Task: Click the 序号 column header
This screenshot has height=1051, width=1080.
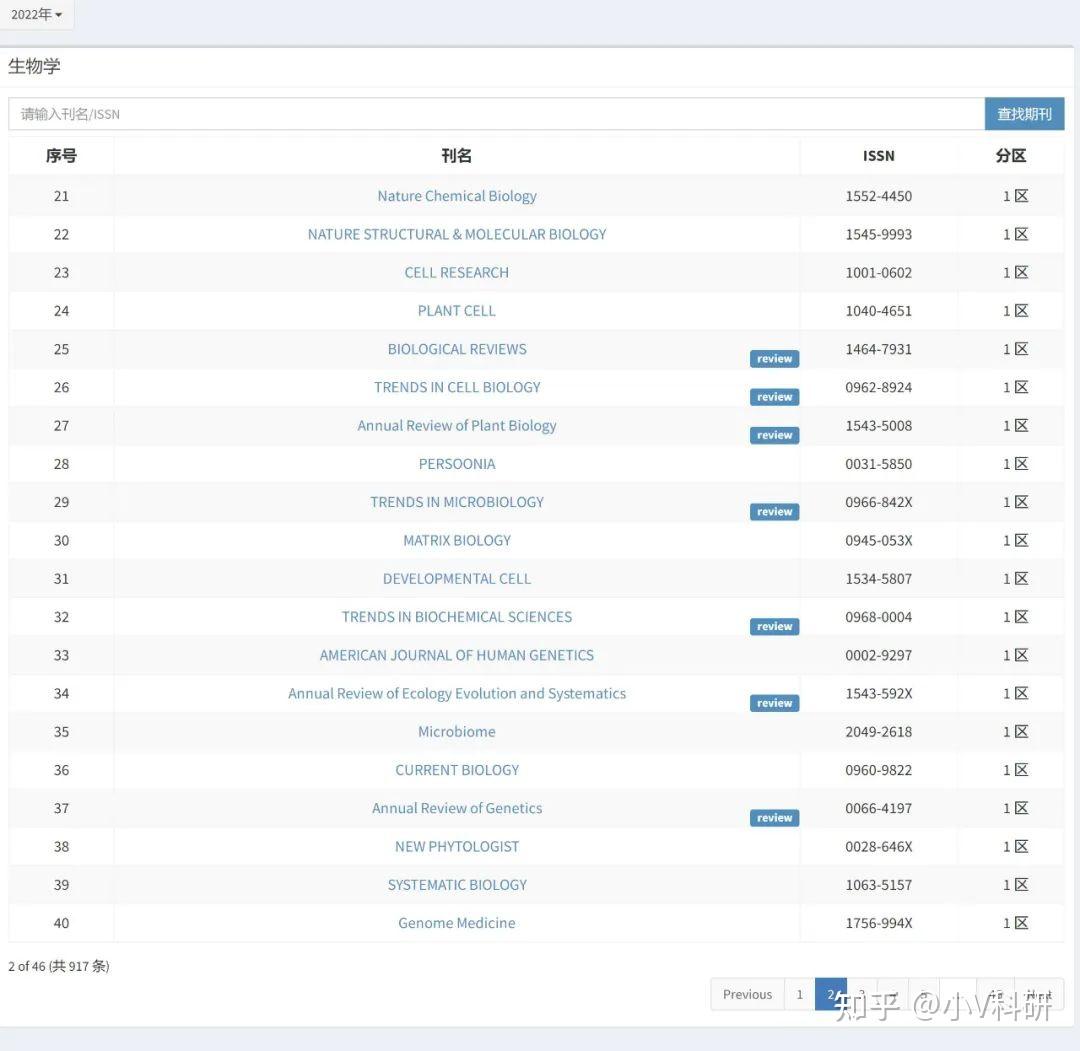Action: tap(61, 156)
